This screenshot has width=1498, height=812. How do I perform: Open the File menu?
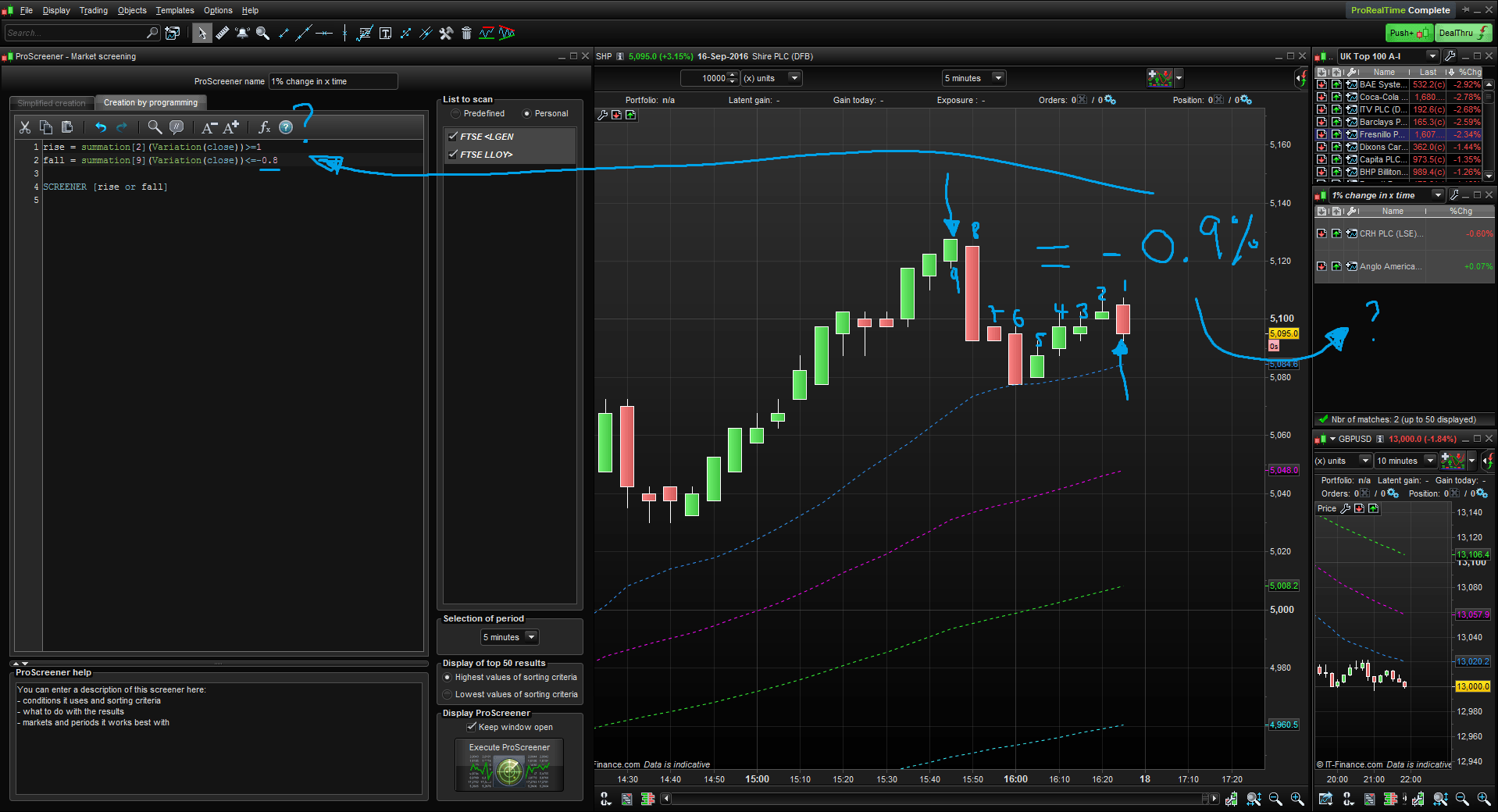27,10
